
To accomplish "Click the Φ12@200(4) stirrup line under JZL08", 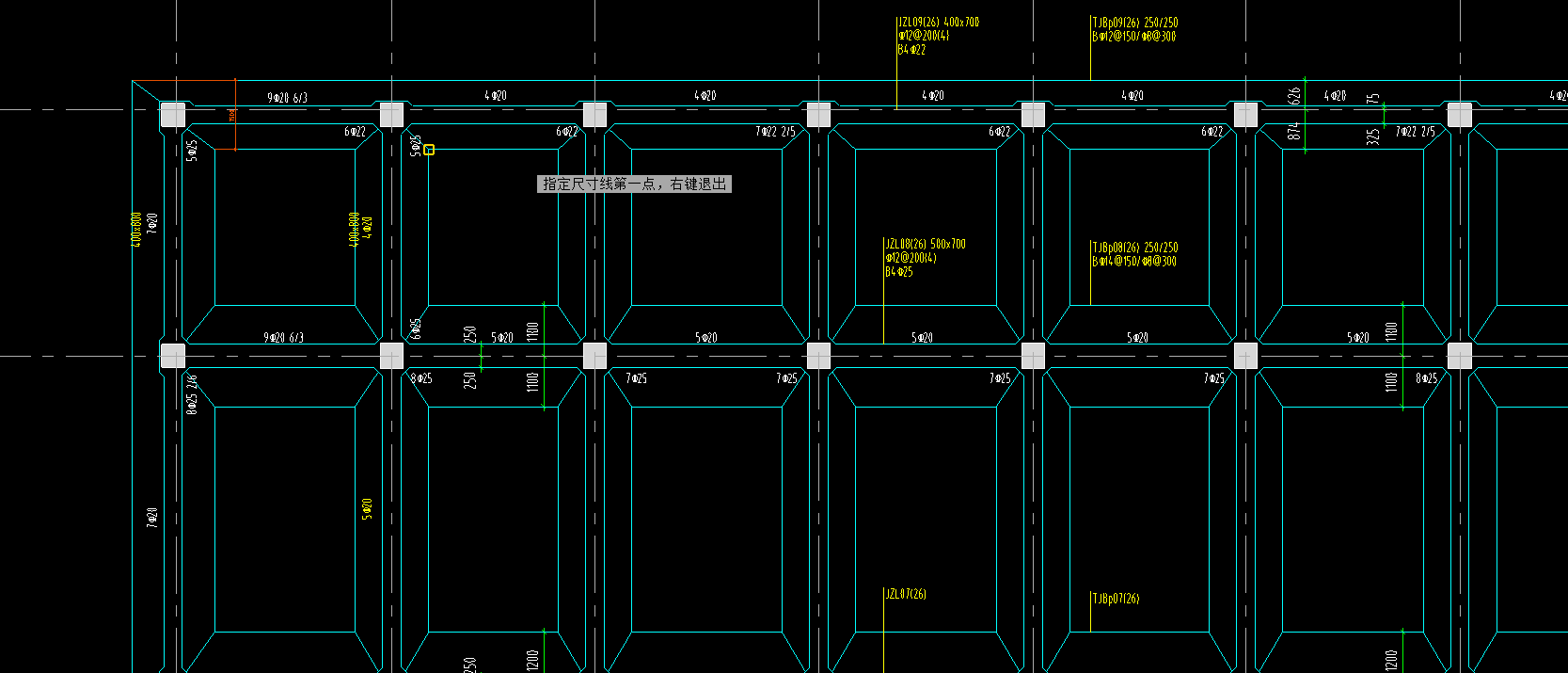I will pyautogui.click(x=911, y=258).
